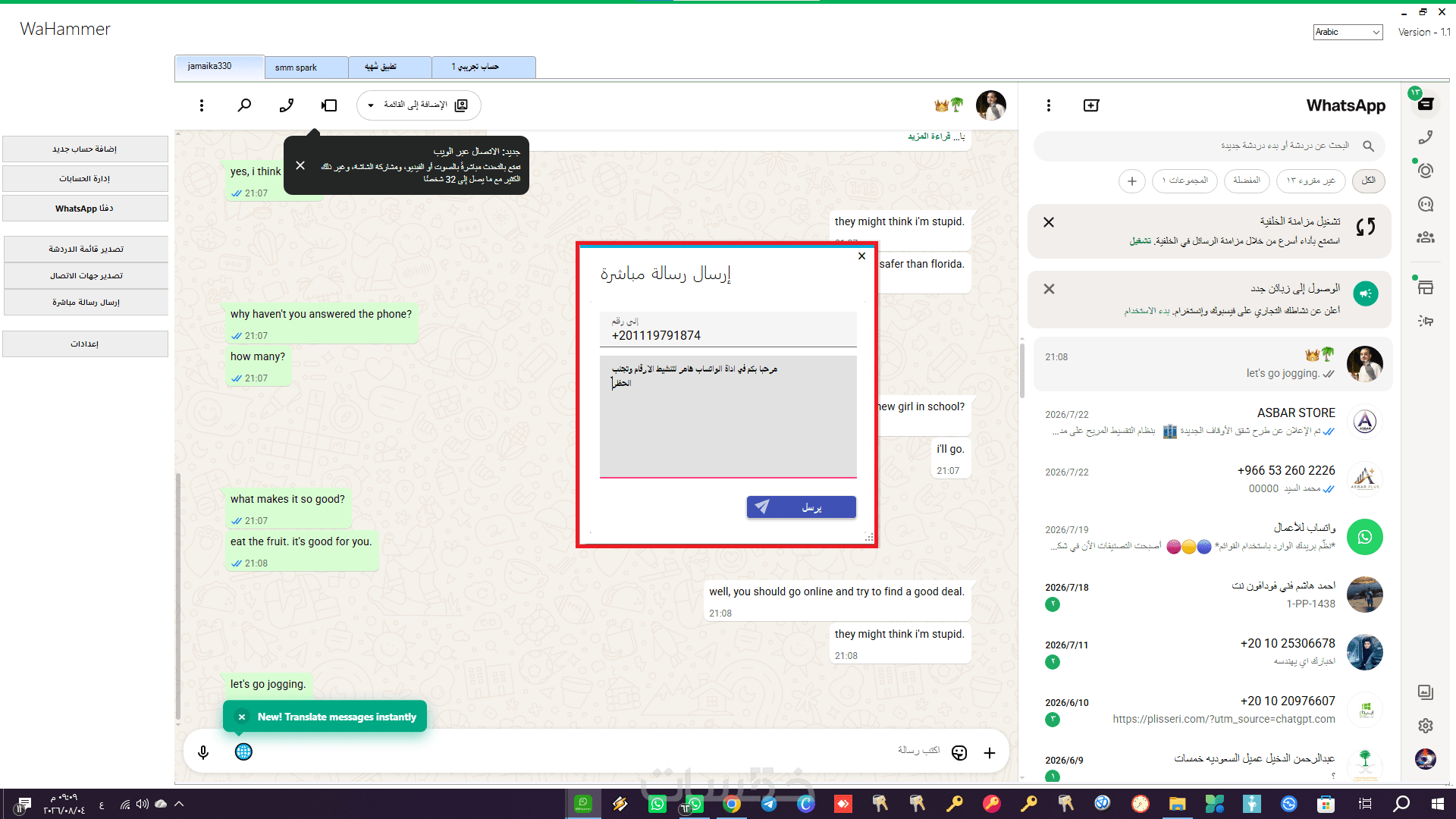Open WhatsApp chat list menu dots
1456x819 pixels.
click(x=1049, y=105)
